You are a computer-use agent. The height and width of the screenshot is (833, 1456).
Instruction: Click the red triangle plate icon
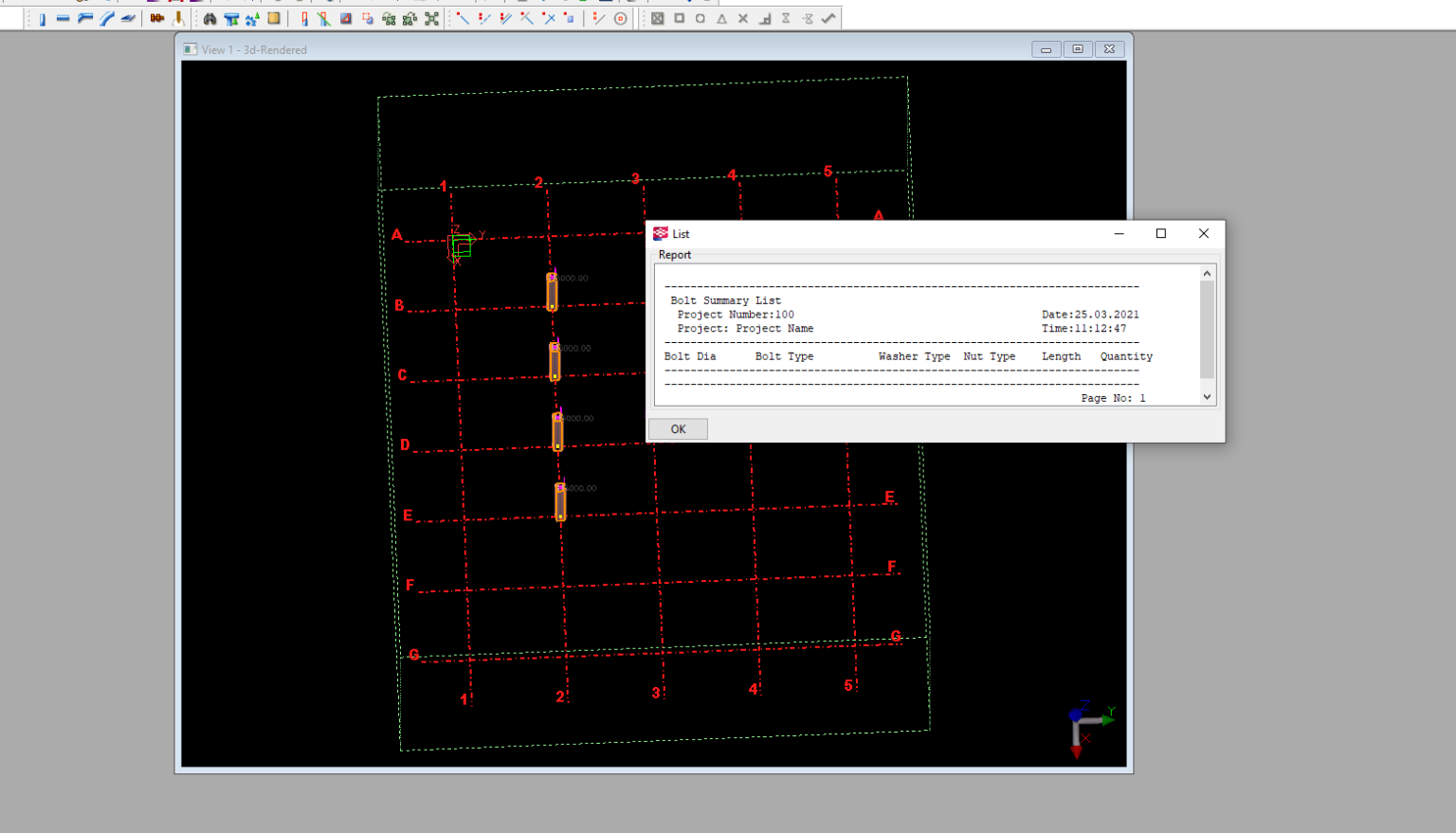(x=344, y=18)
